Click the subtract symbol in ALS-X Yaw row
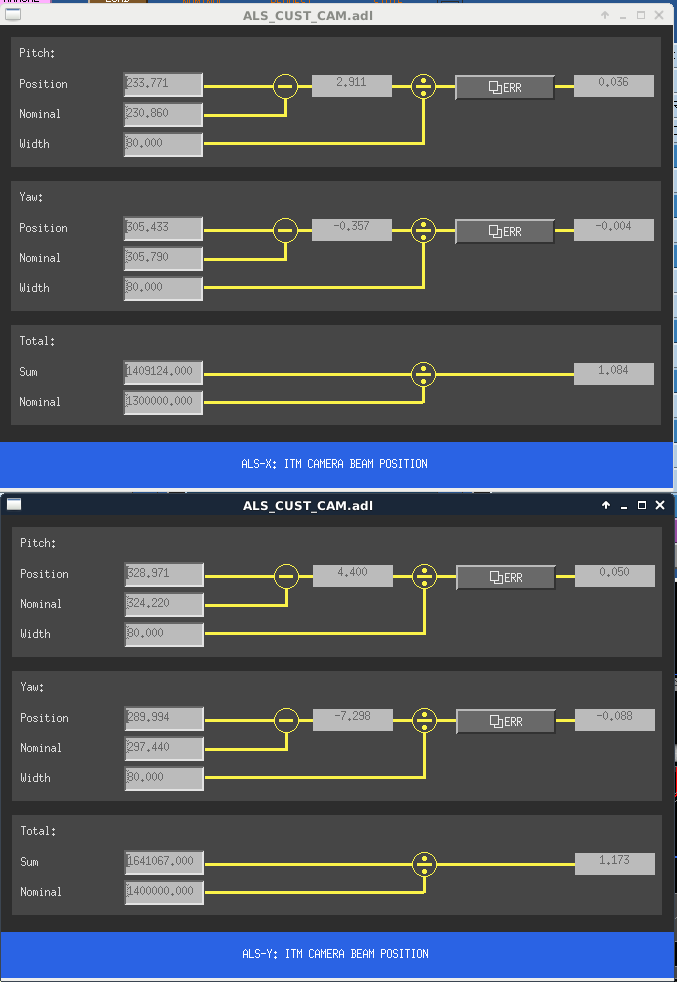 click(x=286, y=230)
